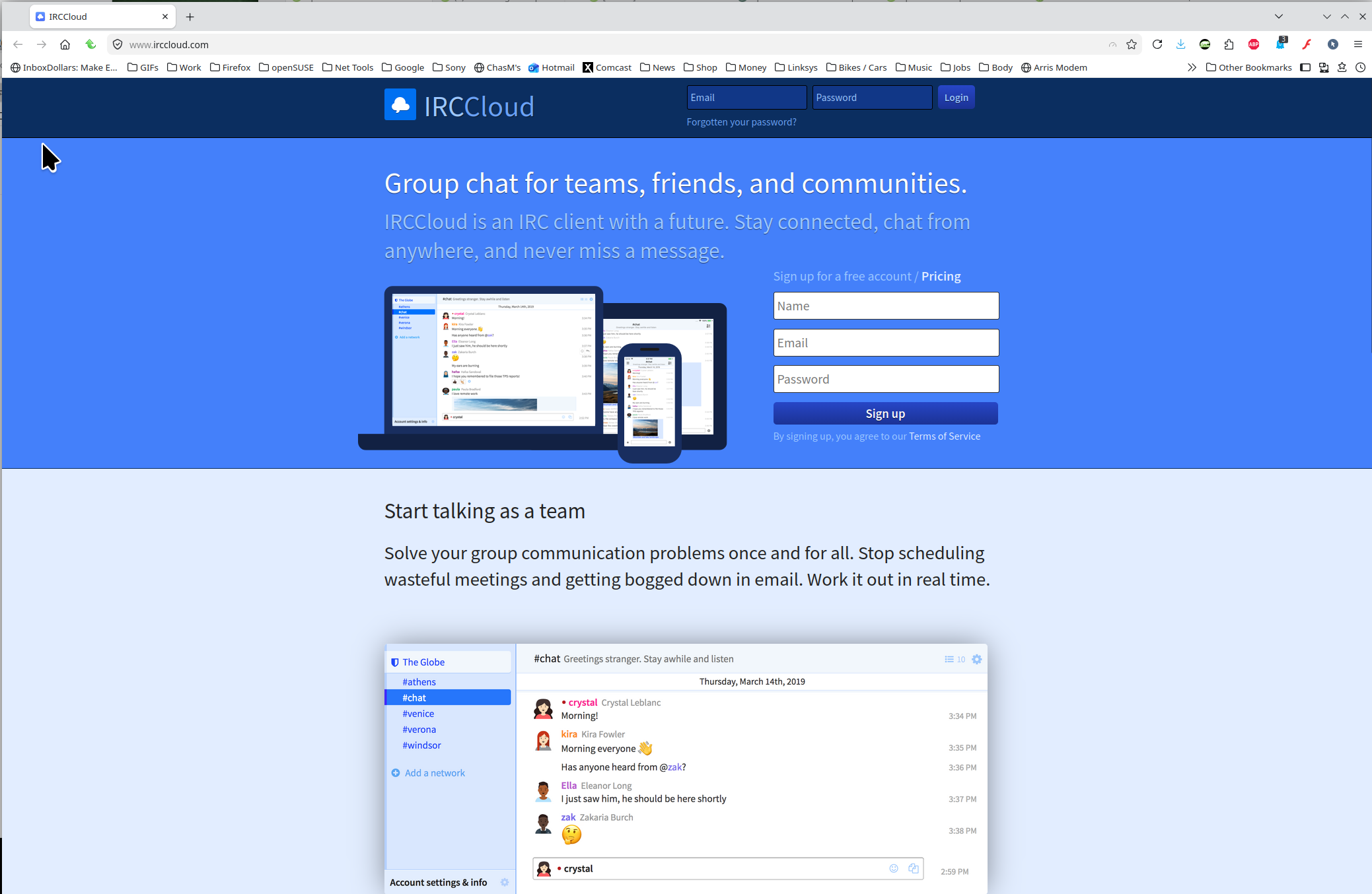Screen dimensions: 1372x894
Task: Open the Terms of Service link
Action: 944,436
